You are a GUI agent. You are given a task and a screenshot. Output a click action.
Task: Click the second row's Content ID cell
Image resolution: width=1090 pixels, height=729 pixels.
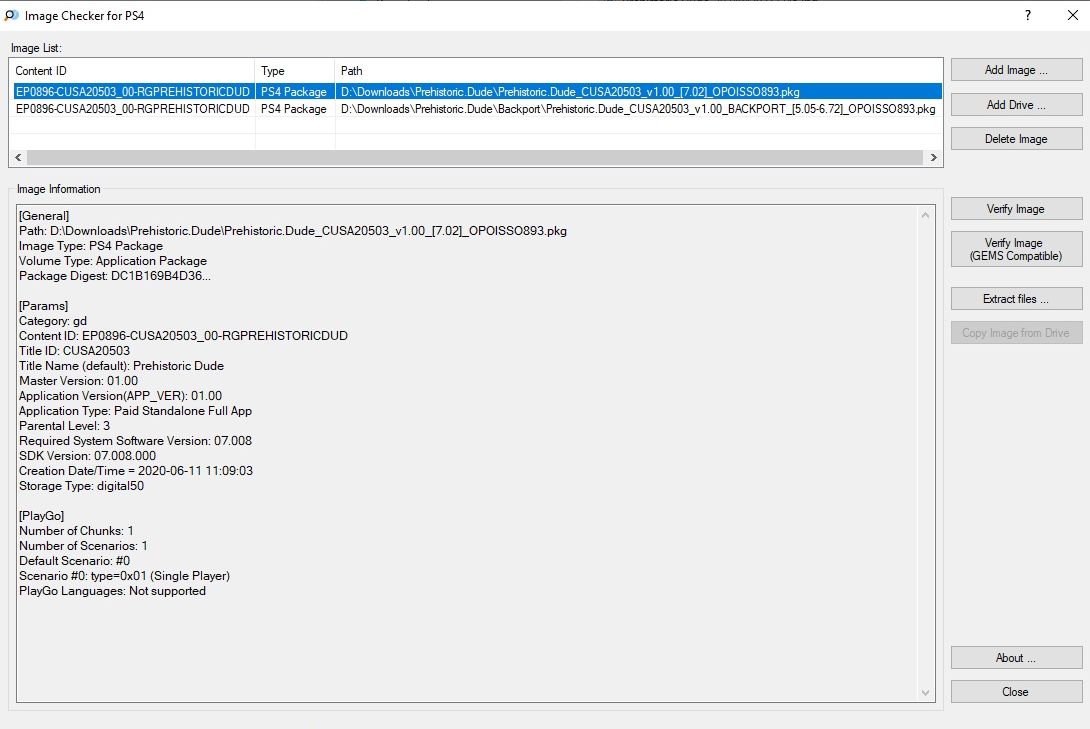132,109
